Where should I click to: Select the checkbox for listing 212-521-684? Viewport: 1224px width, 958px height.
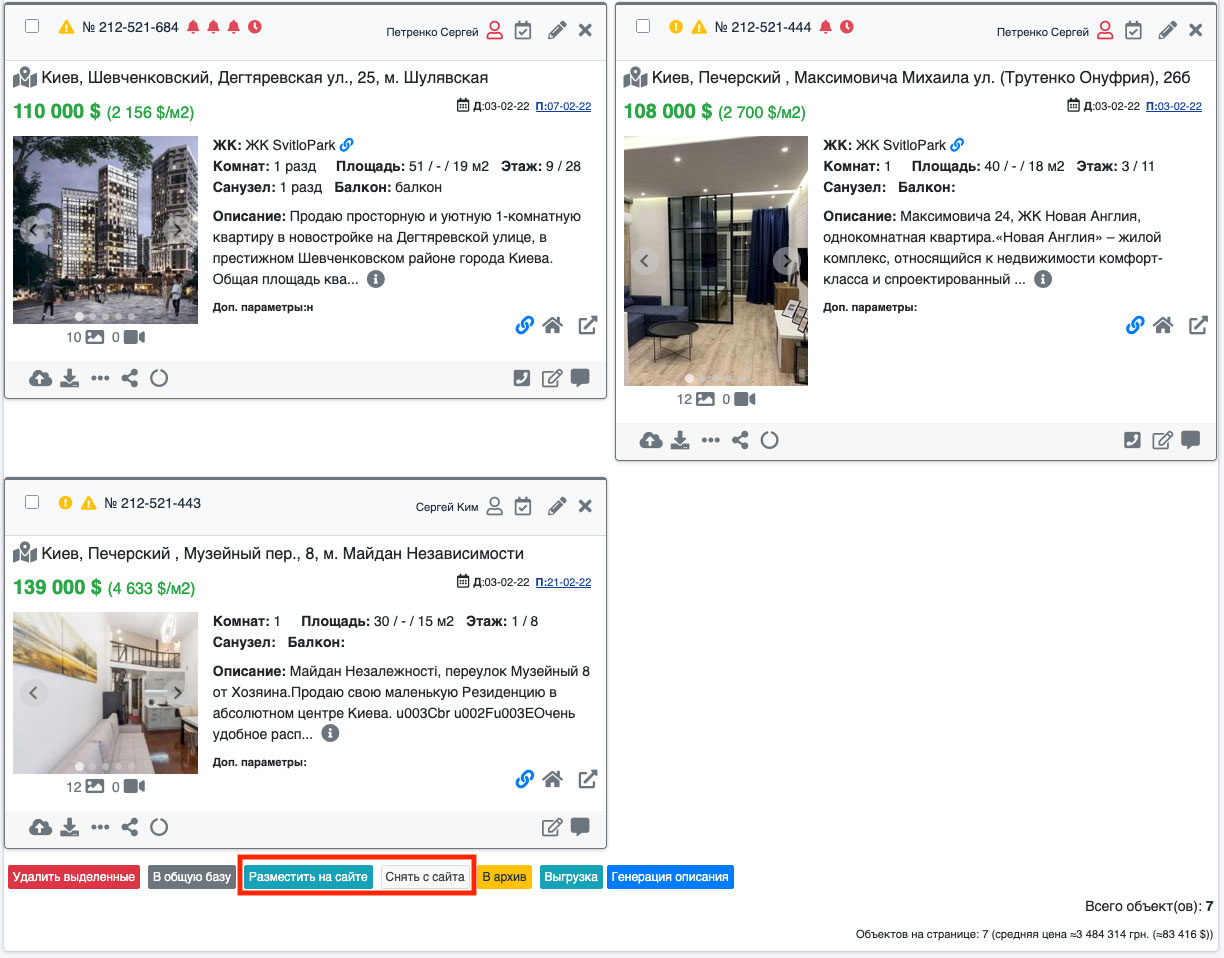pyautogui.click(x=32, y=26)
